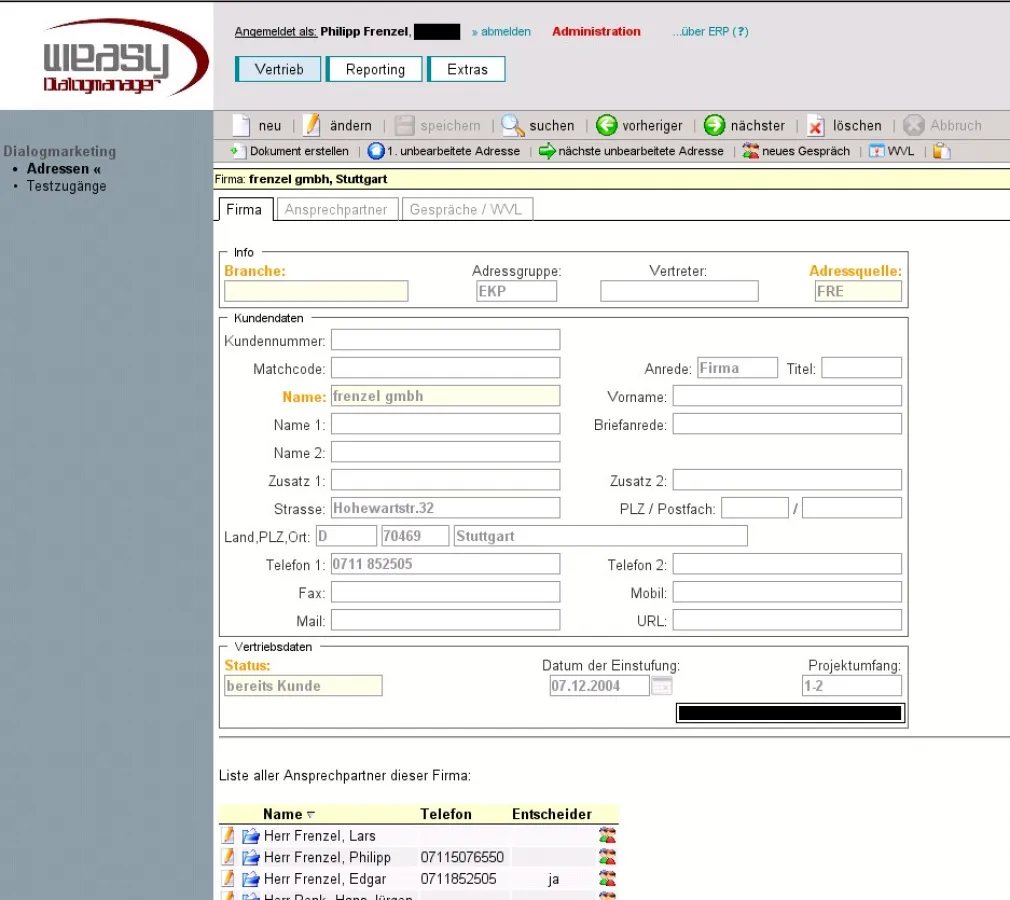Click inside the 'Kundennummer' input field
Viewport: 1010px width, 900px height.
(445, 339)
